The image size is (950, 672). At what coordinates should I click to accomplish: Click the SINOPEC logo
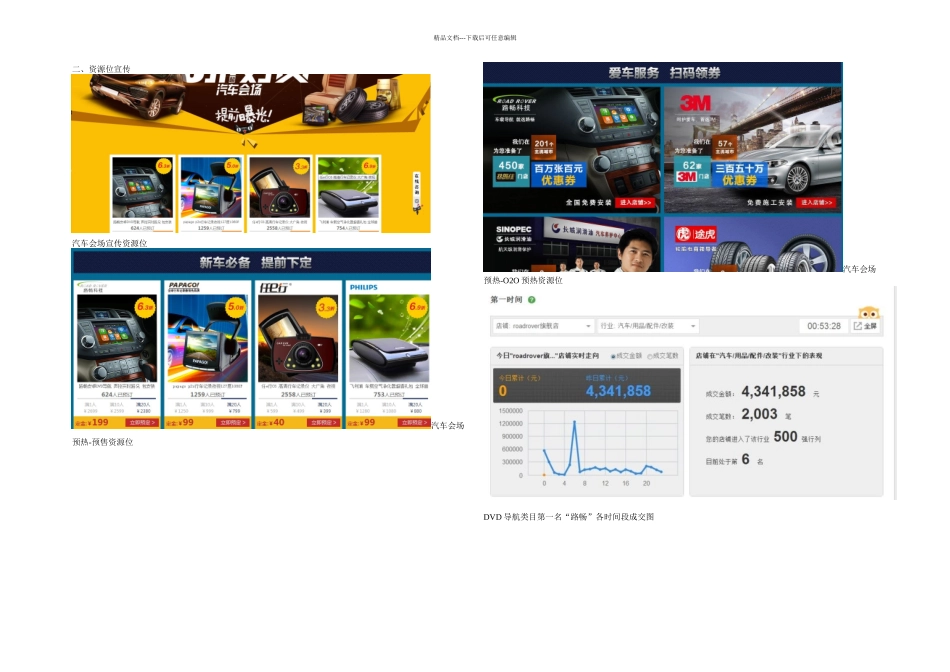(513, 230)
